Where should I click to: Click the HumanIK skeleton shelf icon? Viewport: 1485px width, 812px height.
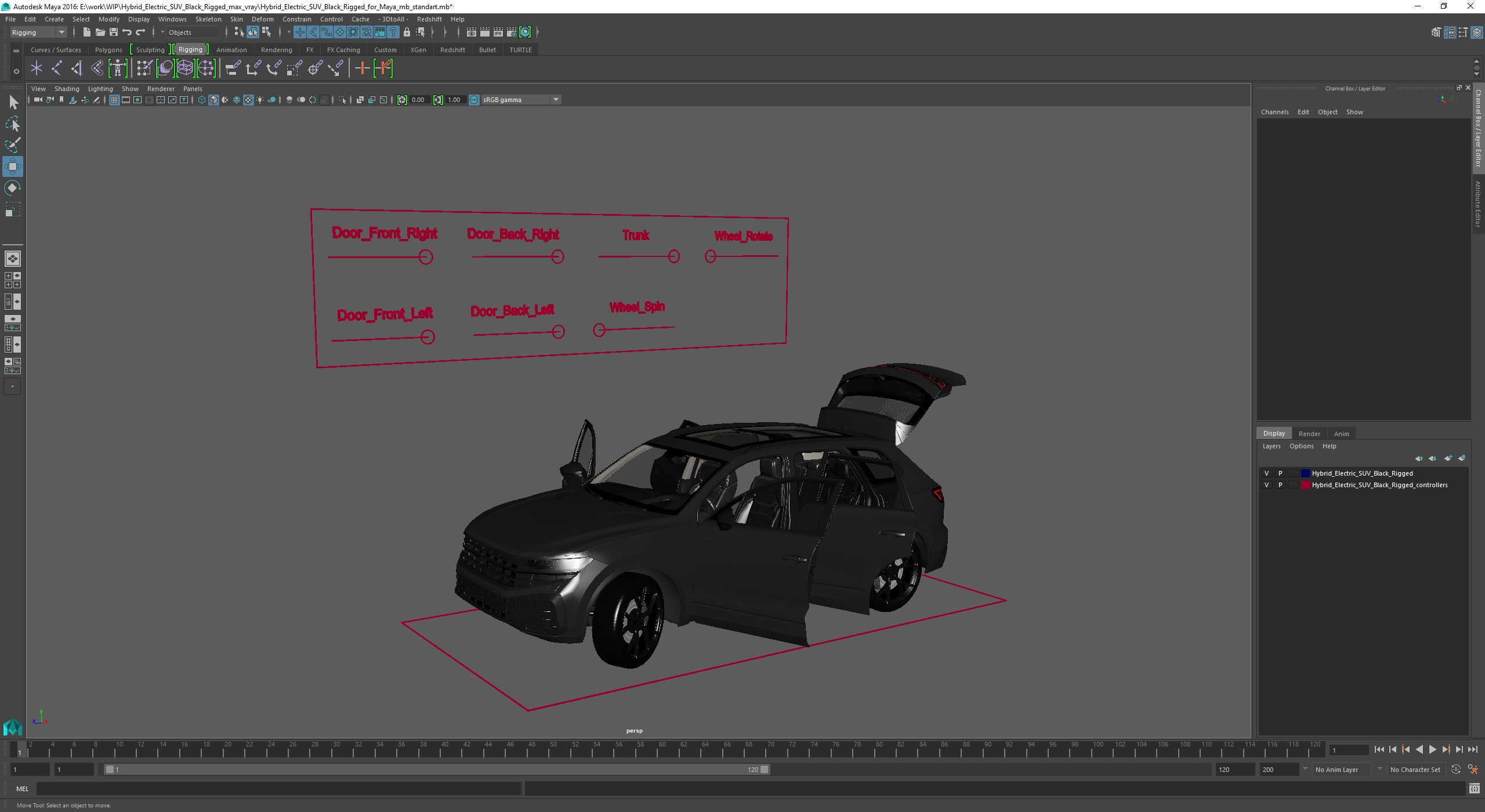[118, 68]
